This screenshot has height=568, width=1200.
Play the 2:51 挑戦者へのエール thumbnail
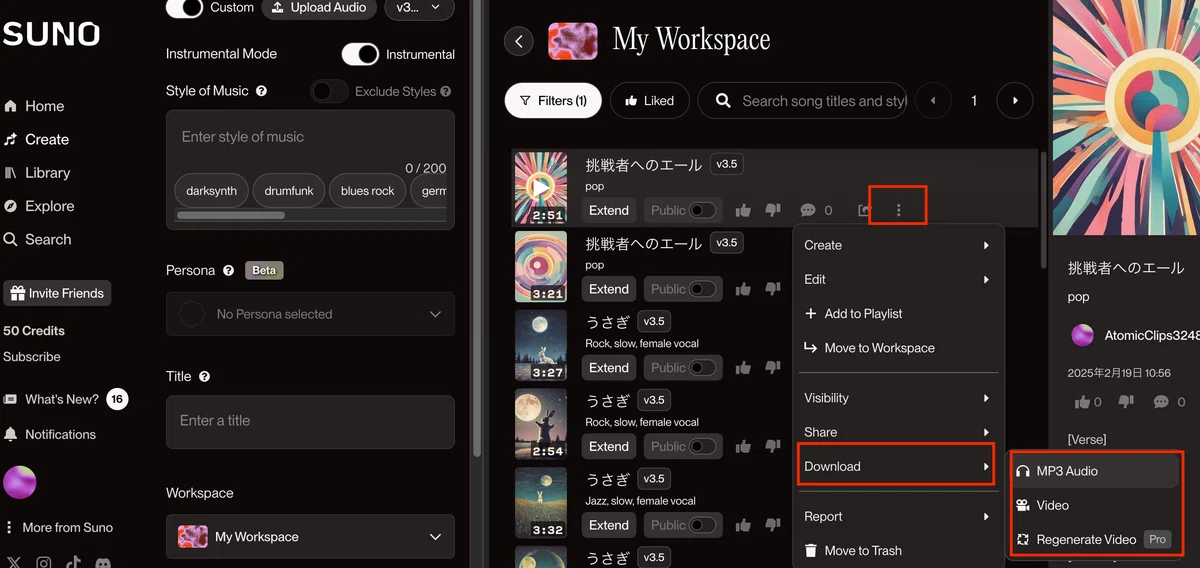click(x=541, y=187)
